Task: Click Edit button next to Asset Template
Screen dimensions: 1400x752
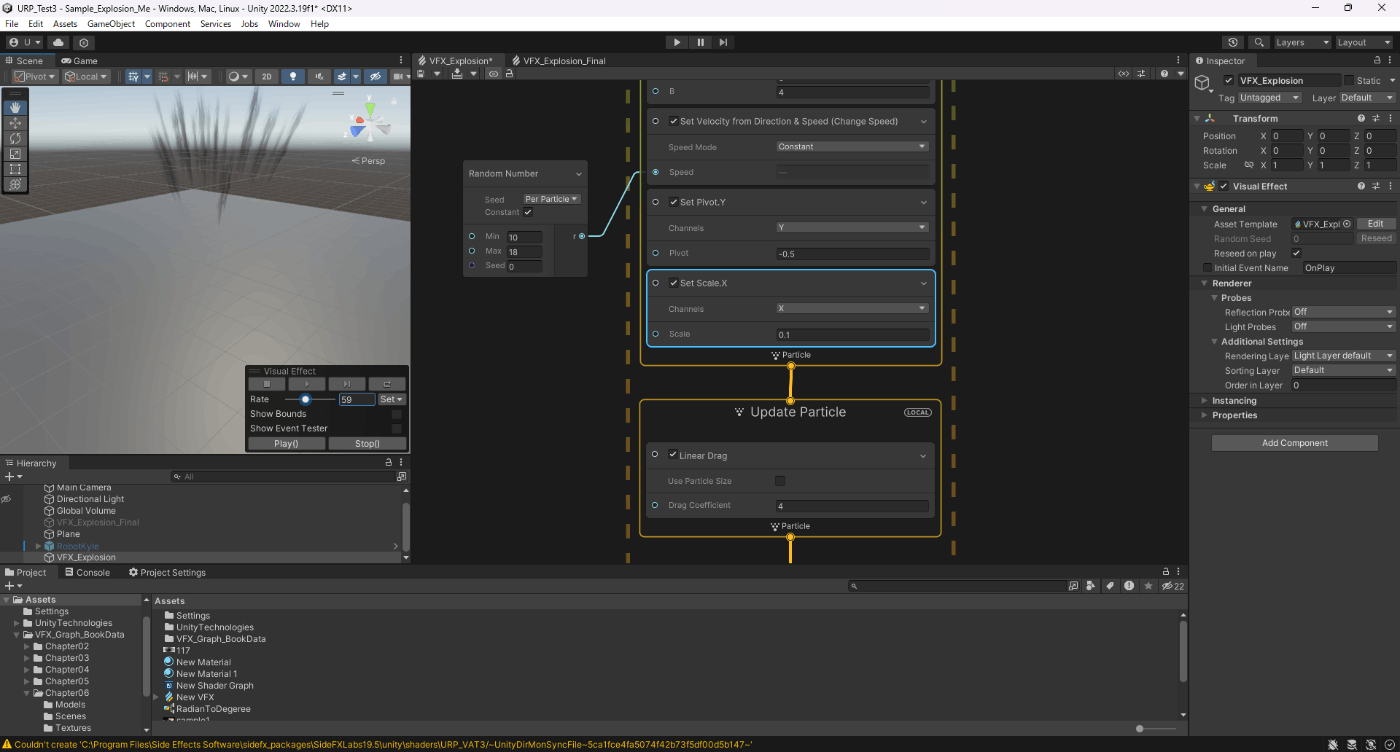Action: pyautogui.click(x=1376, y=224)
